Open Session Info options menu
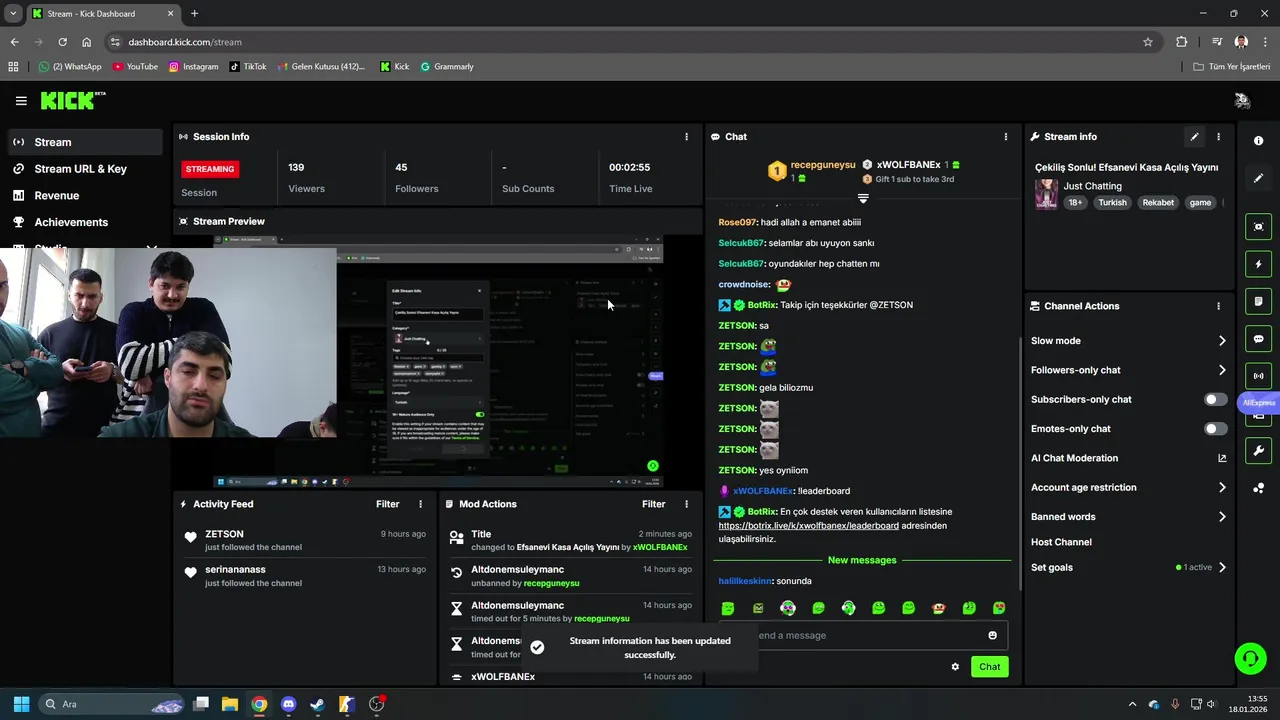The height and width of the screenshot is (720, 1280). point(686,137)
